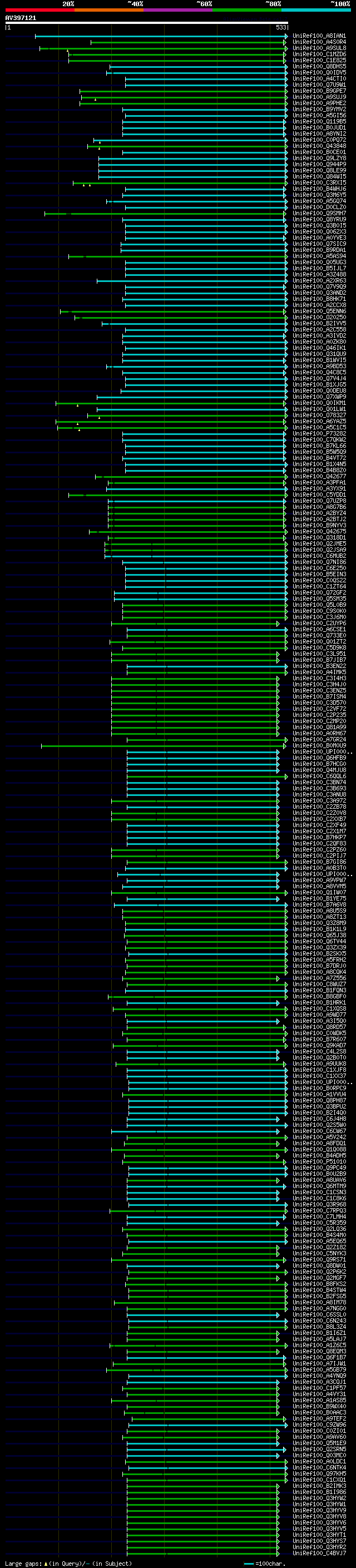Select the UniRef100_B5IJL7 label
Viewport: 356px width, 1568px height.
(319, 269)
